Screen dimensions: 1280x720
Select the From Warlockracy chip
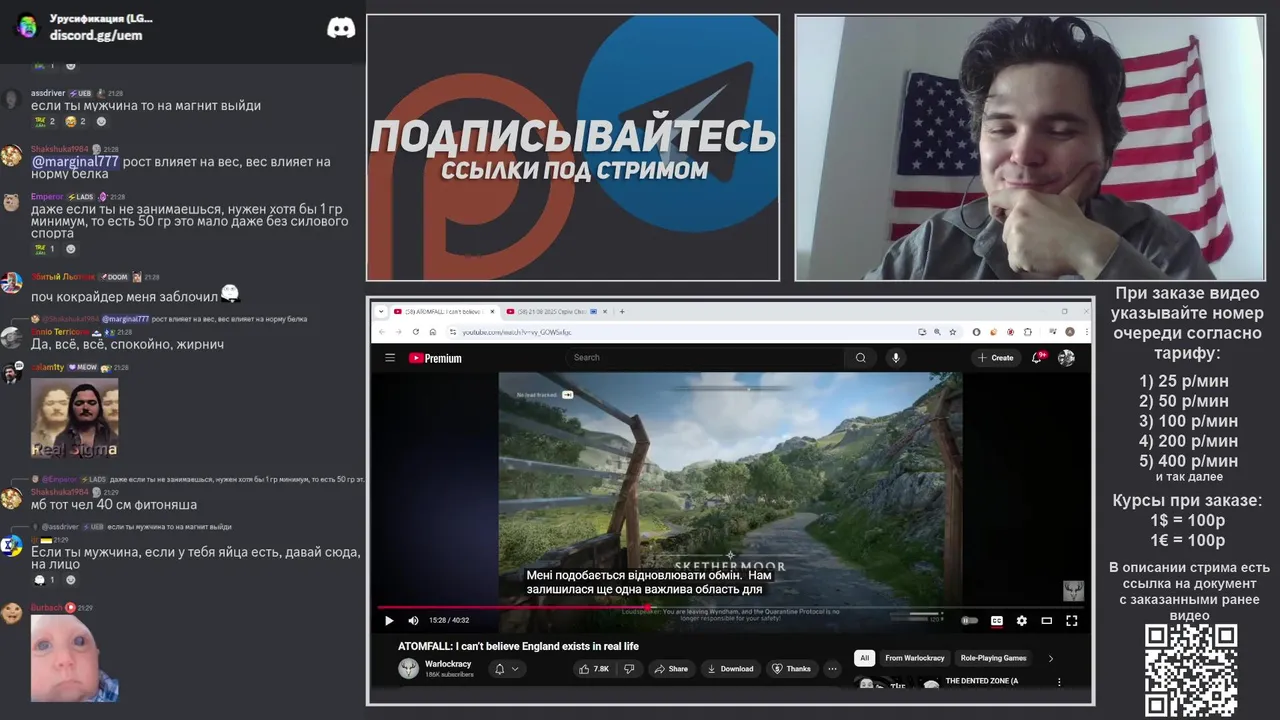coord(914,658)
